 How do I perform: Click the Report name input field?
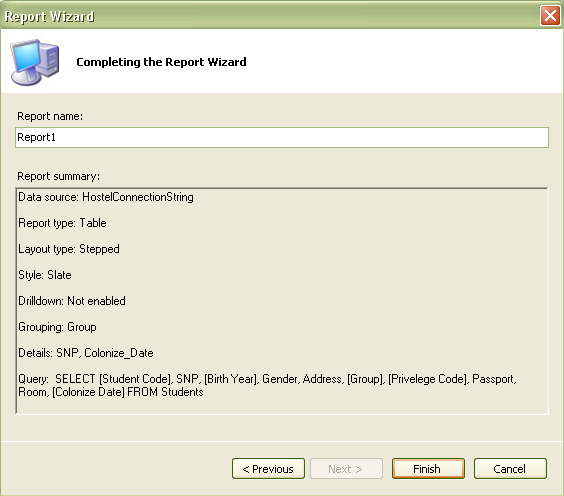pyautogui.click(x=282, y=137)
